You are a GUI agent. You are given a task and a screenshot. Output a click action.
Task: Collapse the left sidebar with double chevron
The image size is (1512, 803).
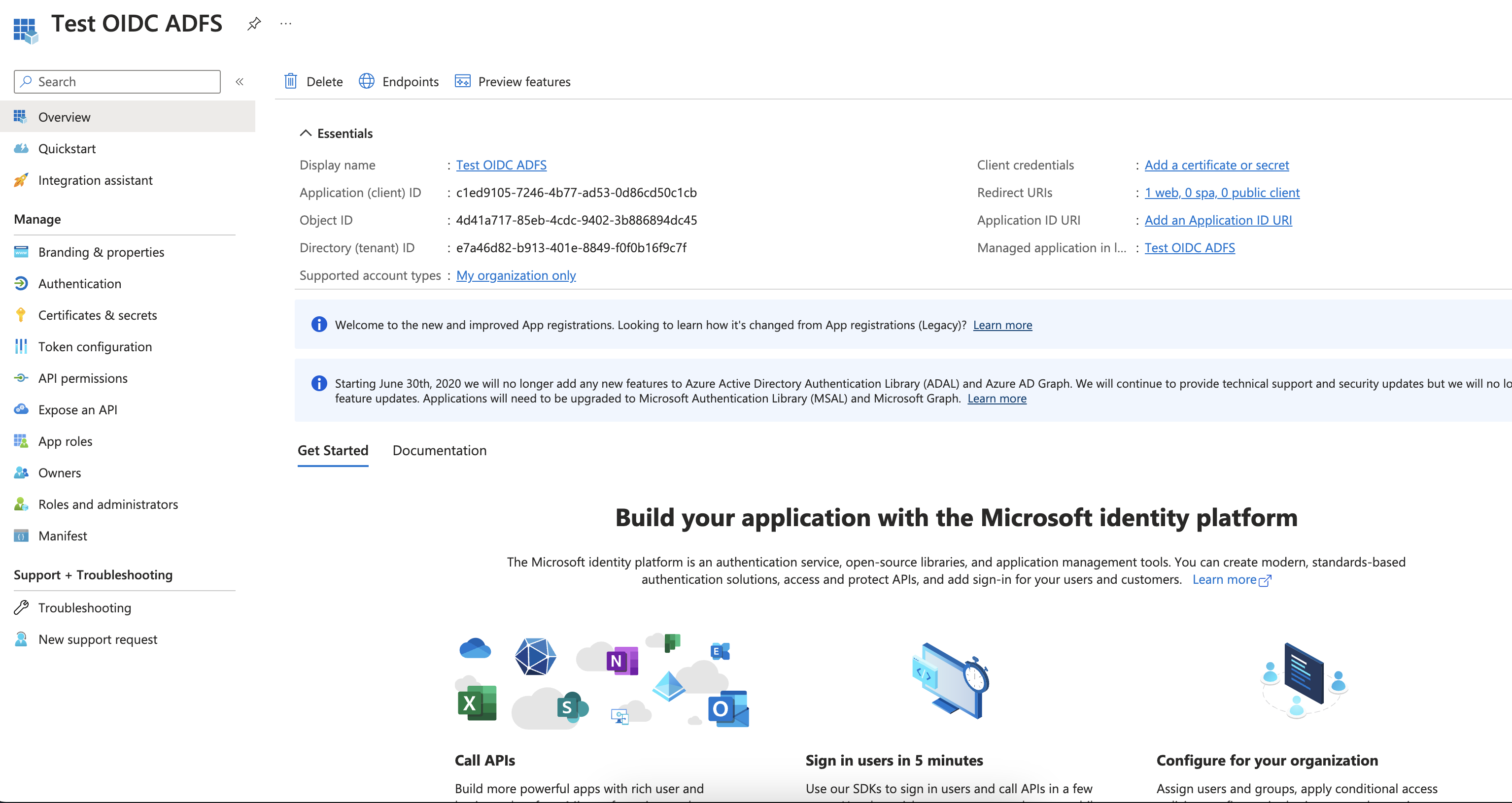coord(240,82)
